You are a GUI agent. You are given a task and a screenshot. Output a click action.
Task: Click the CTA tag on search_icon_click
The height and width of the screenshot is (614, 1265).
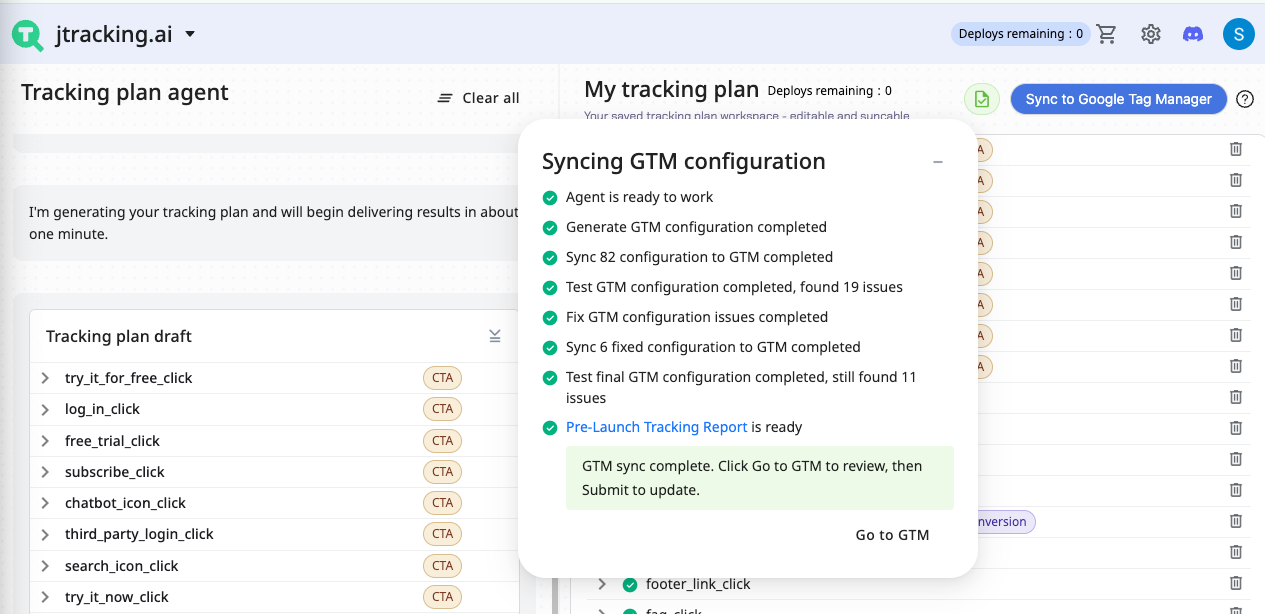click(x=443, y=566)
